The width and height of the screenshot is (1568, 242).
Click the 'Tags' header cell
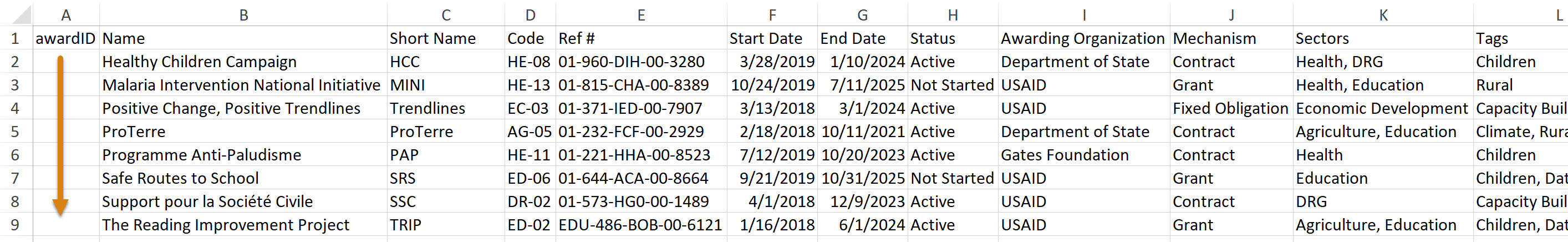coord(1492,38)
